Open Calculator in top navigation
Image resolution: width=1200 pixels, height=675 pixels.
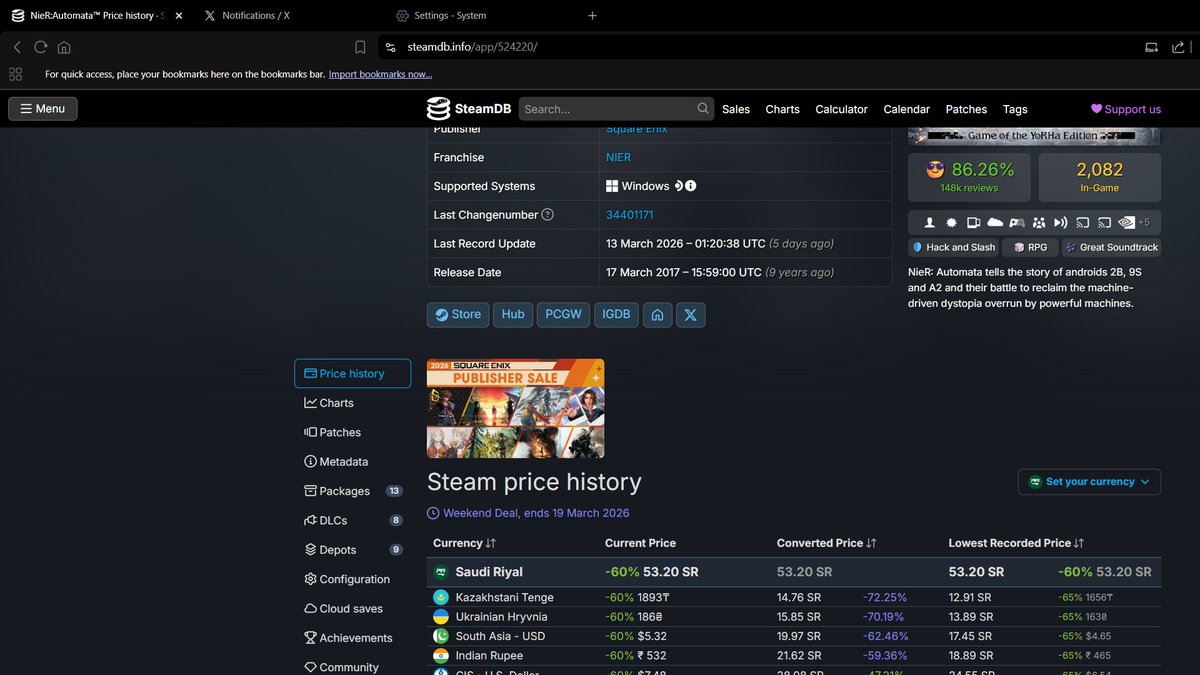(841, 109)
